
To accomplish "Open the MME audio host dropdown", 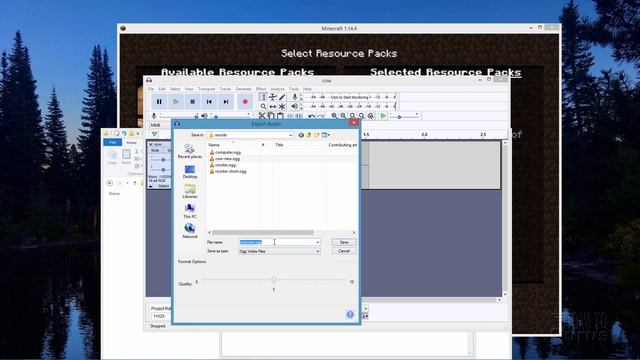I will click(x=160, y=125).
